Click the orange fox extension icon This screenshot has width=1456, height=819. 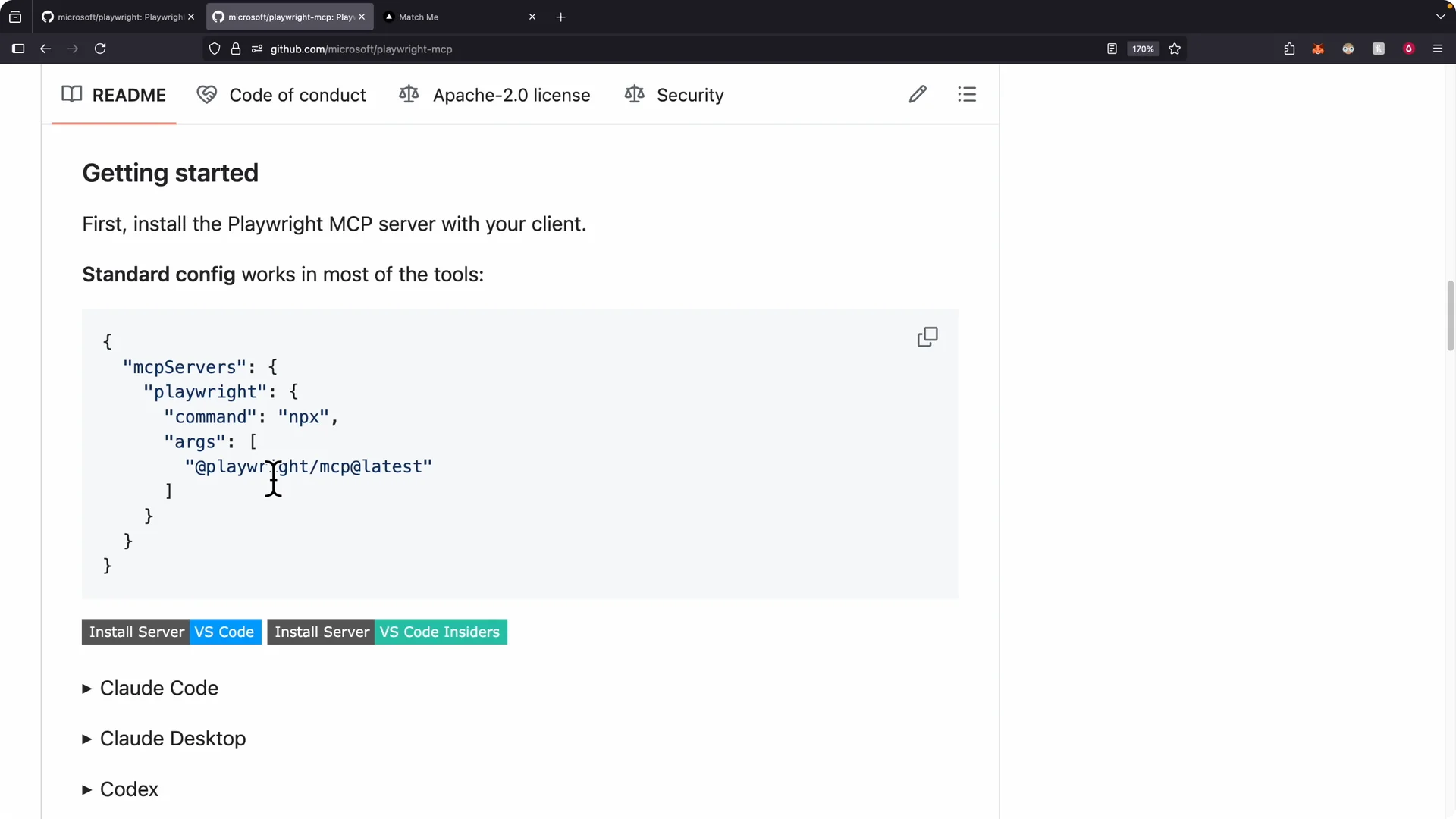1318,49
